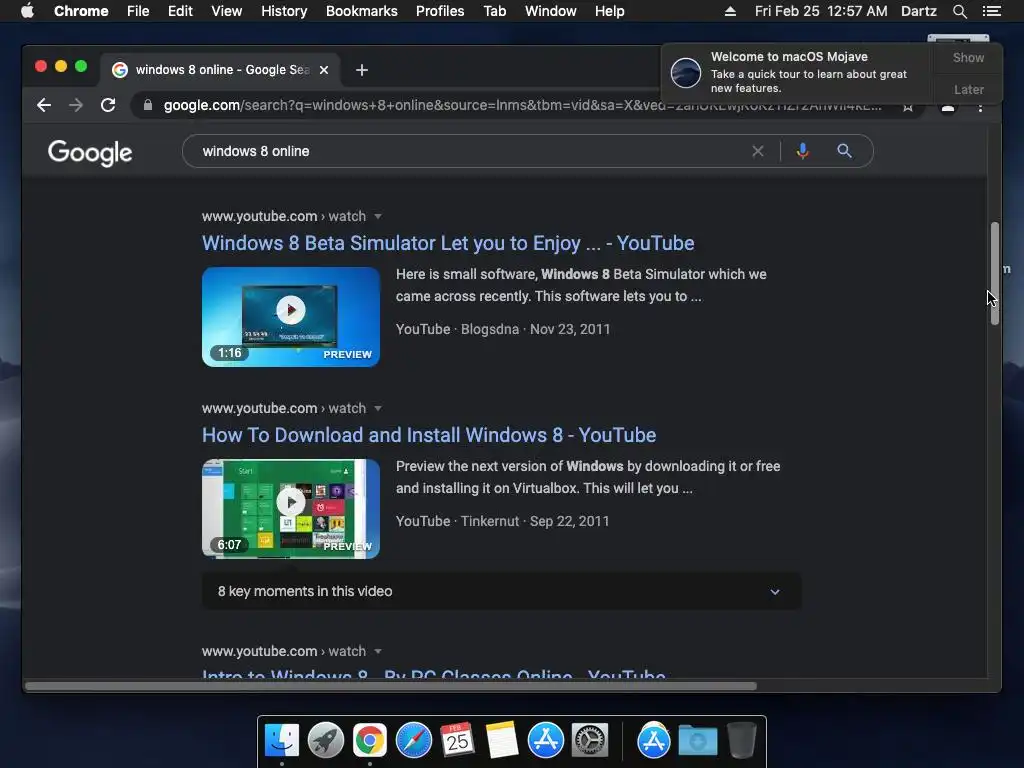
Task: Click the date and time in menu bar
Action: pos(821,11)
